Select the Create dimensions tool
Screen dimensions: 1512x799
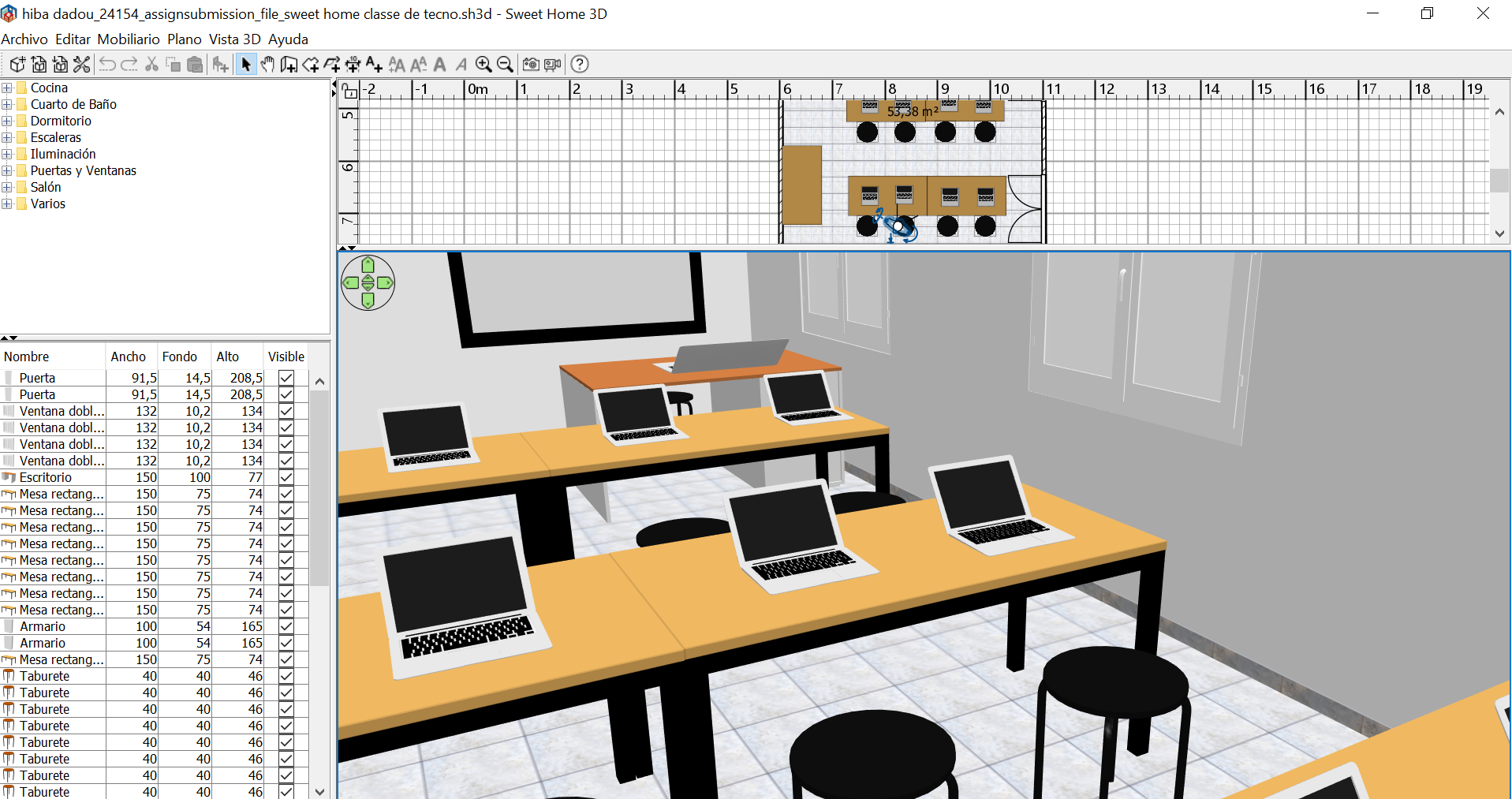tap(353, 65)
